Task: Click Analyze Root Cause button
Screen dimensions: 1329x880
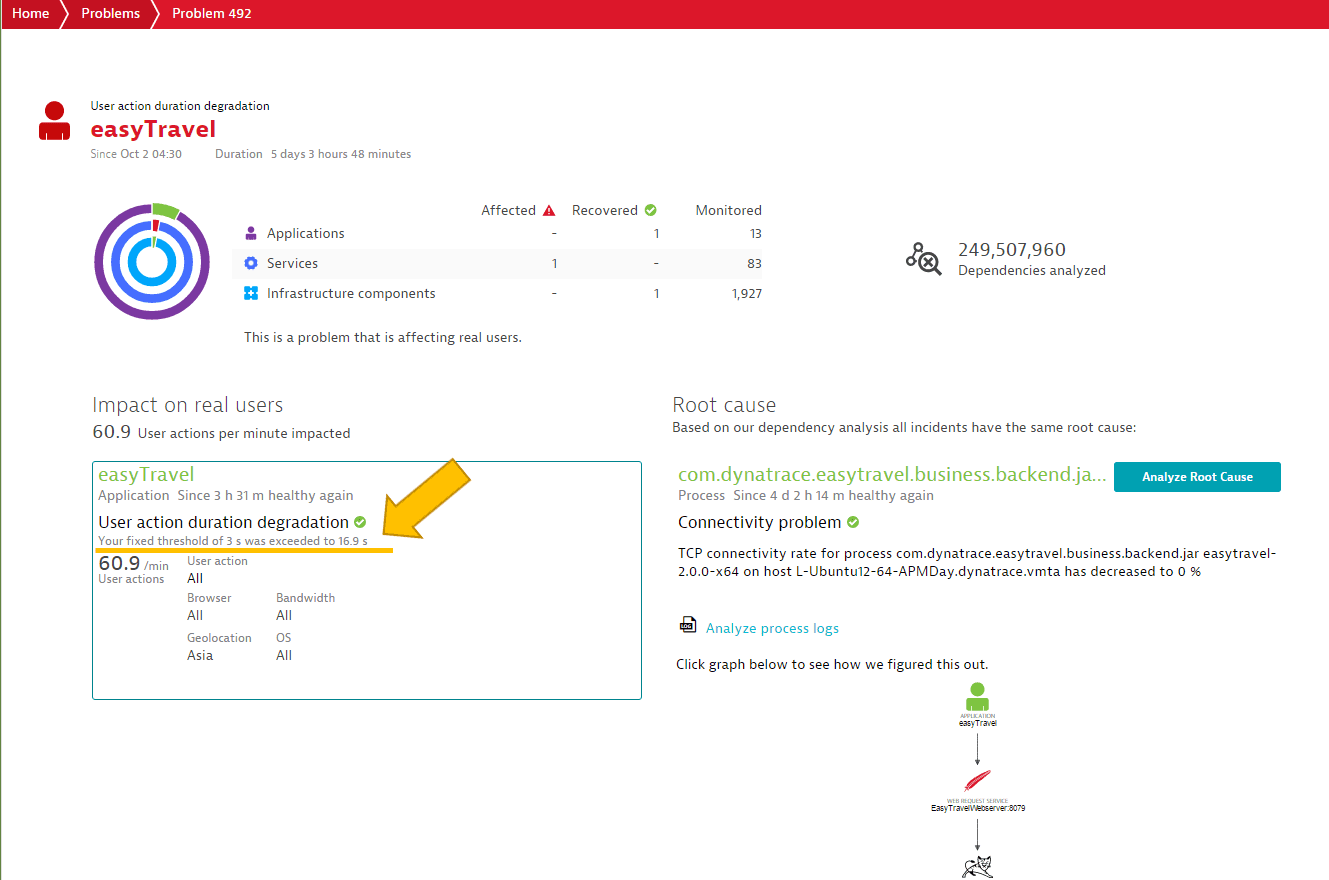Action: click(1197, 477)
